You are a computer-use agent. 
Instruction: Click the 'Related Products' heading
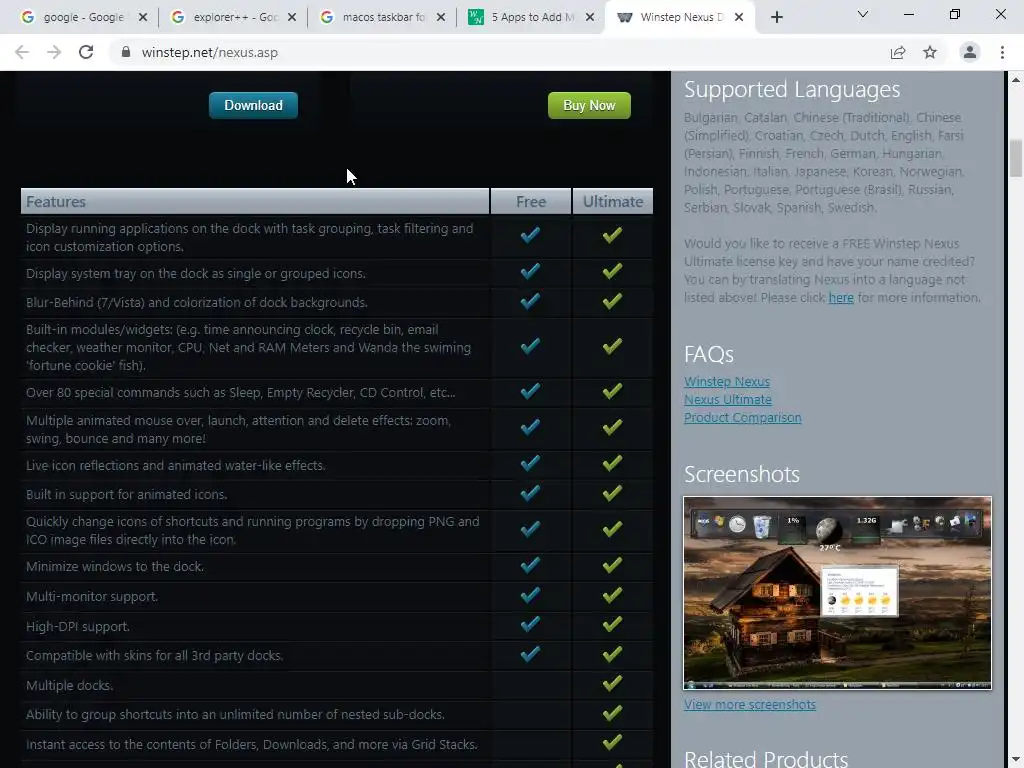tap(766, 759)
